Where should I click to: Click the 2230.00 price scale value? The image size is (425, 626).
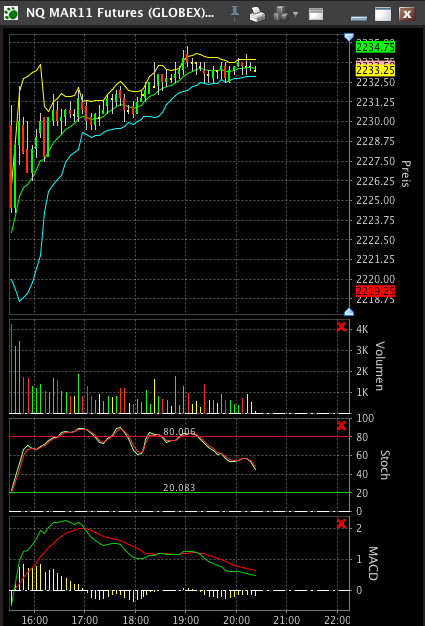(375, 121)
